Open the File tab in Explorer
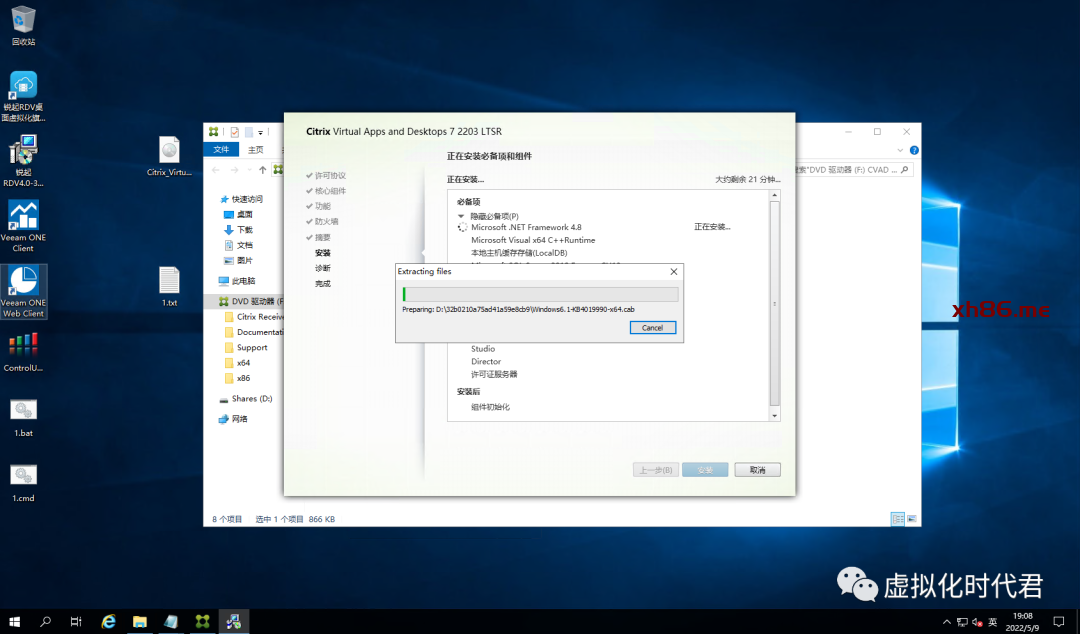This screenshot has height=634, width=1080. pyautogui.click(x=221, y=150)
